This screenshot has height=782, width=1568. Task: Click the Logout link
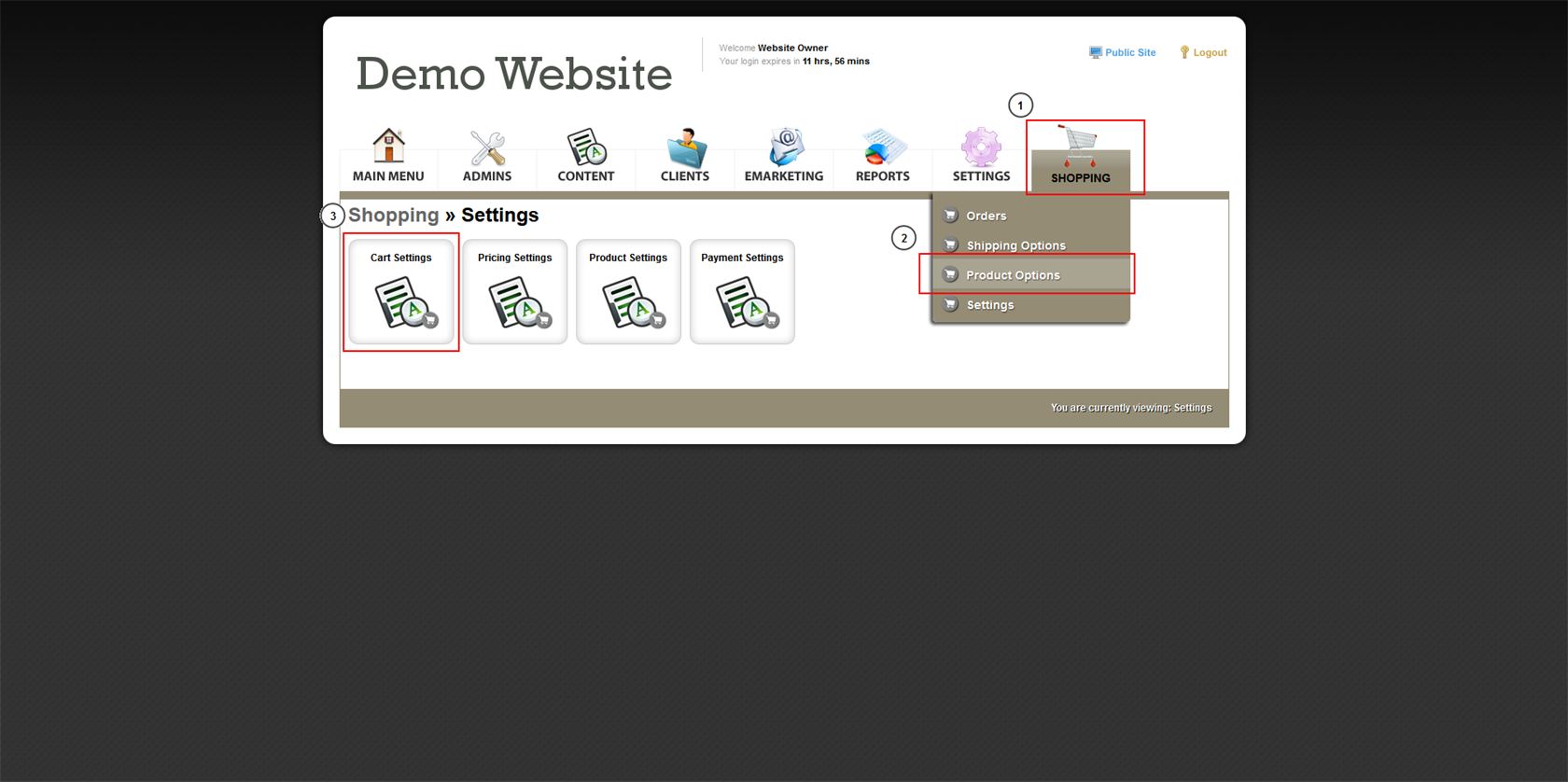tap(1209, 53)
